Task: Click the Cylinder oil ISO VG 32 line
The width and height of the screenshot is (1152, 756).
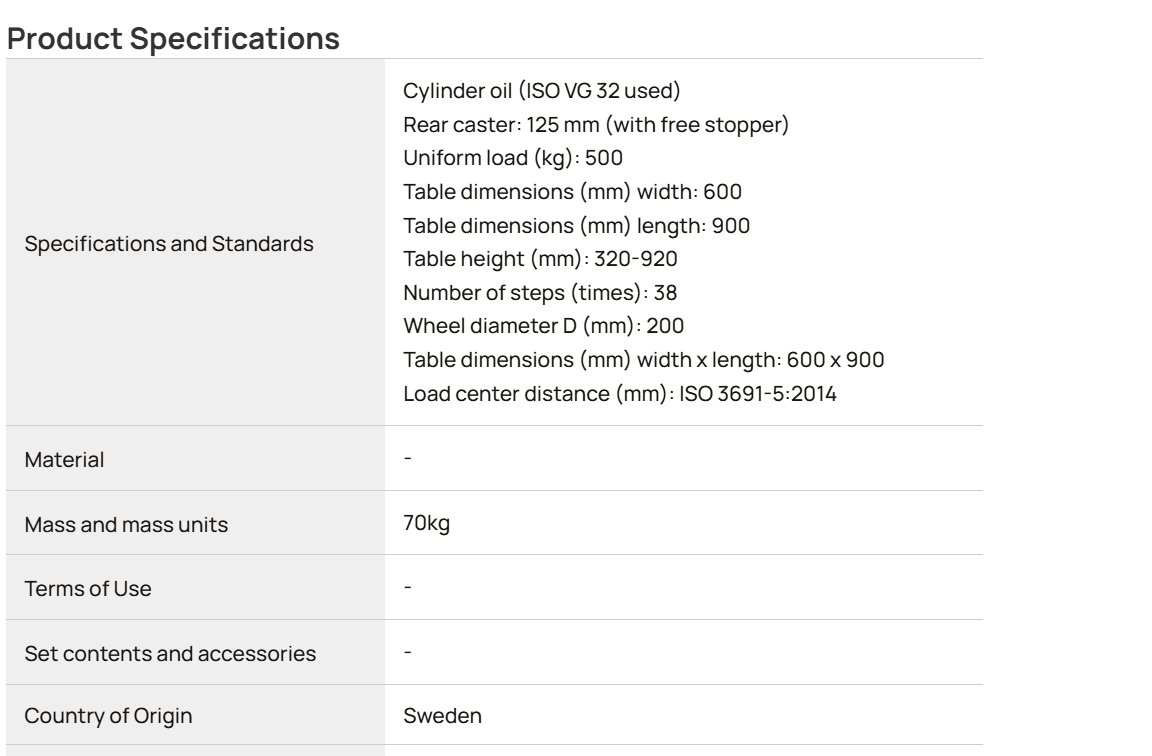Action: pos(541,90)
